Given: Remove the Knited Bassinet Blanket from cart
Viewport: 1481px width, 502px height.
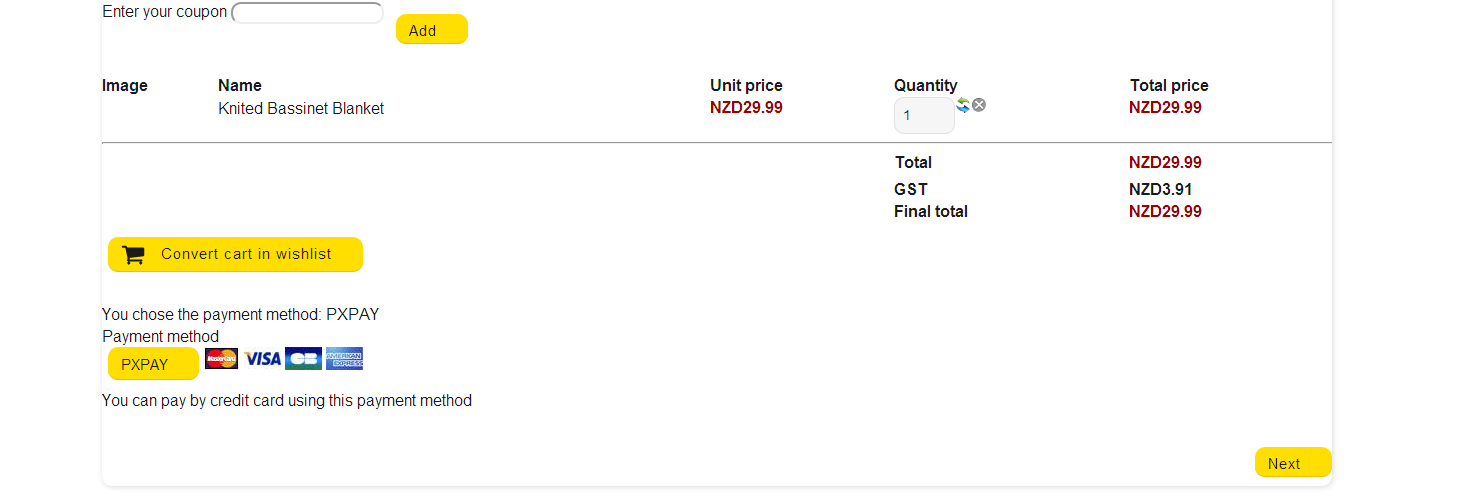Looking at the screenshot, I should pos(979,105).
